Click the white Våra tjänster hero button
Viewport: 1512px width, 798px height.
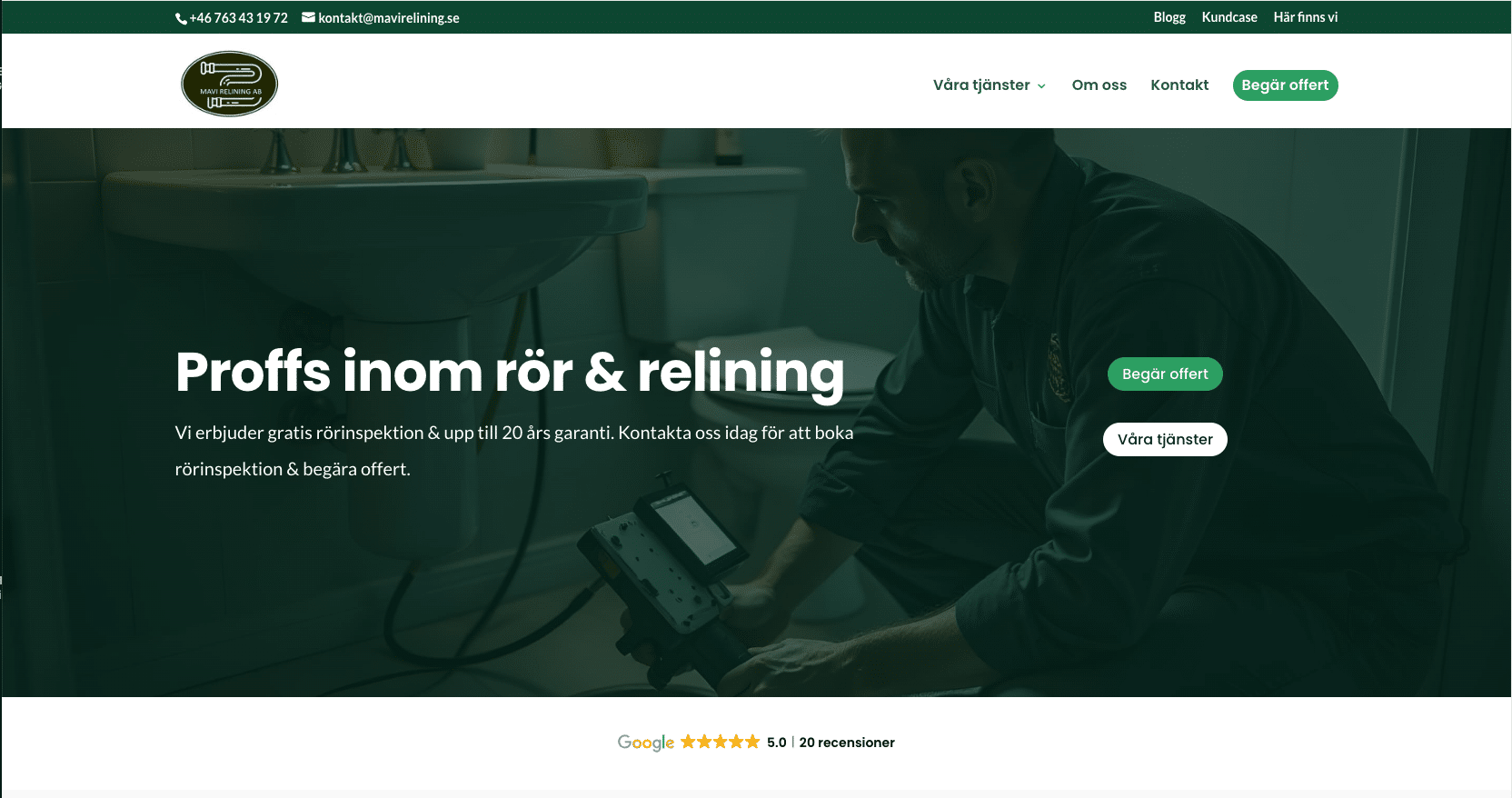pos(1165,439)
